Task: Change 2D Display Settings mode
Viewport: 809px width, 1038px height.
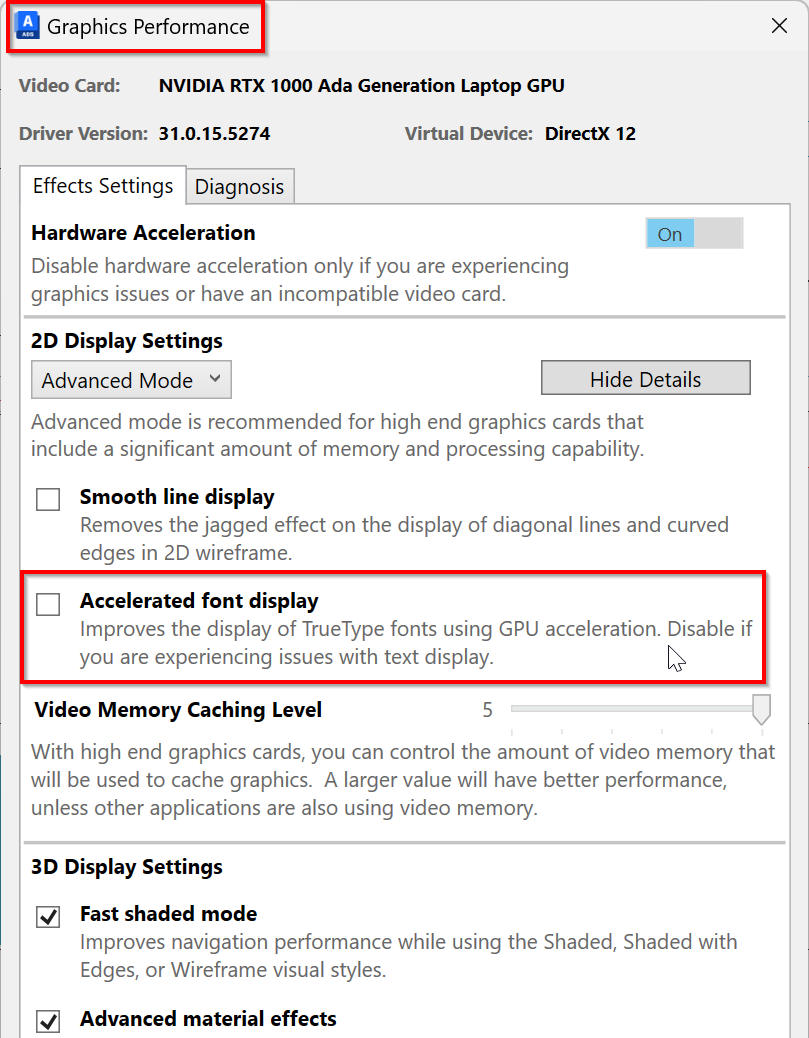Action: pyautogui.click(x=131, y=380)
